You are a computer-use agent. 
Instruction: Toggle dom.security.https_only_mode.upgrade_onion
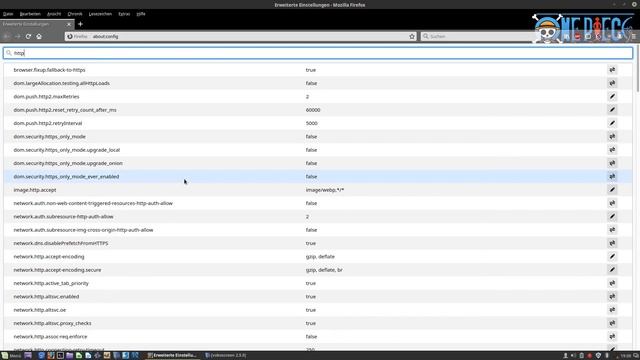coord(612,163)
